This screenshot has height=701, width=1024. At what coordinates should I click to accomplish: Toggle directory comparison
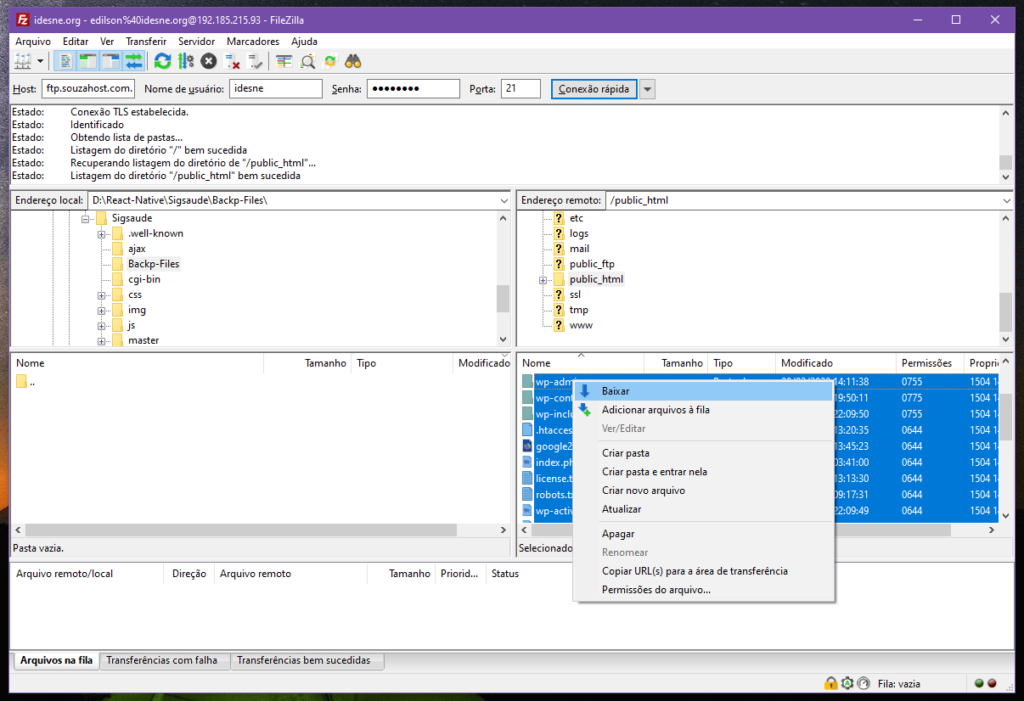point(308,61)
